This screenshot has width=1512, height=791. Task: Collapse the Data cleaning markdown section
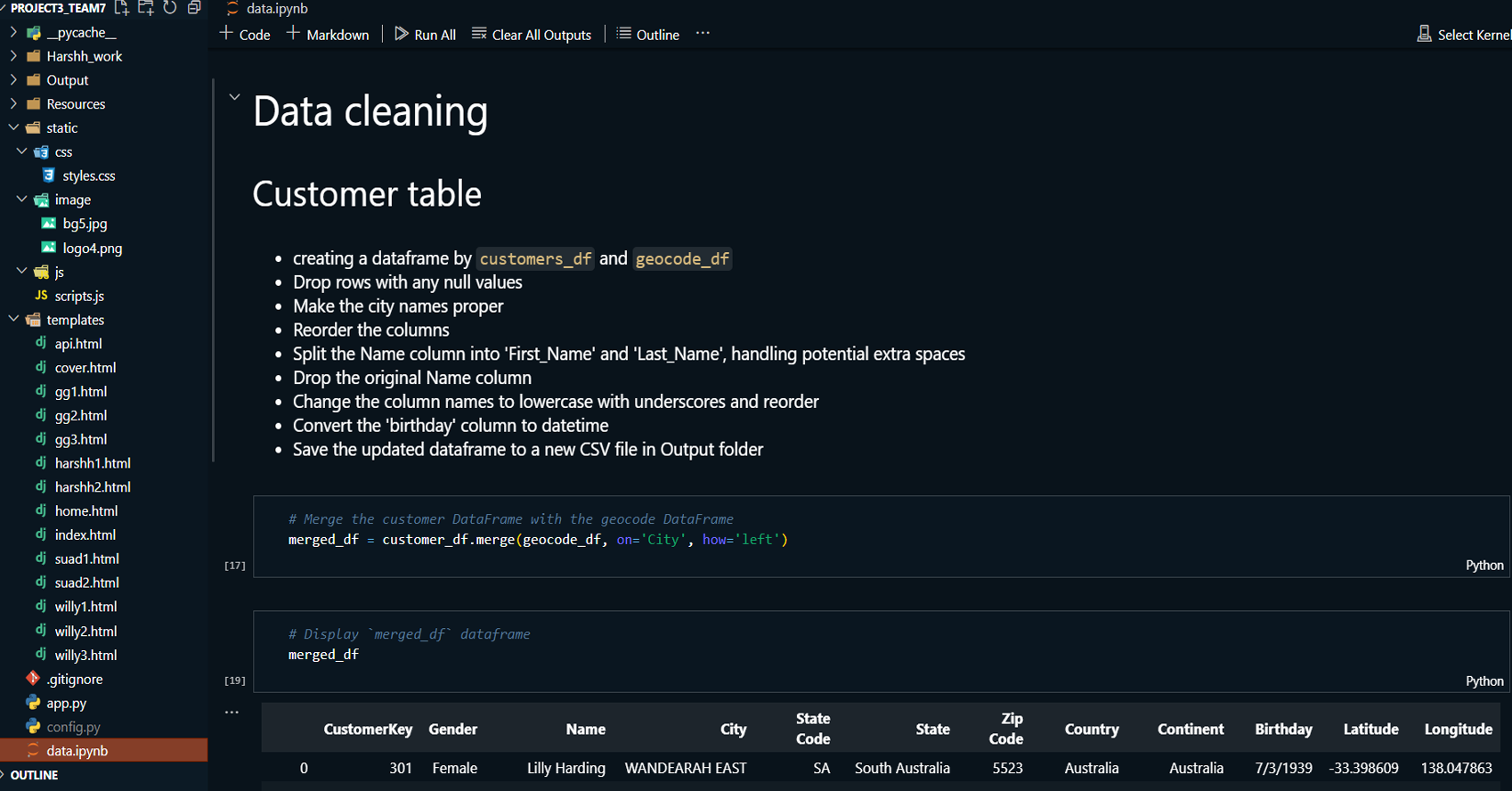(234, 97)
